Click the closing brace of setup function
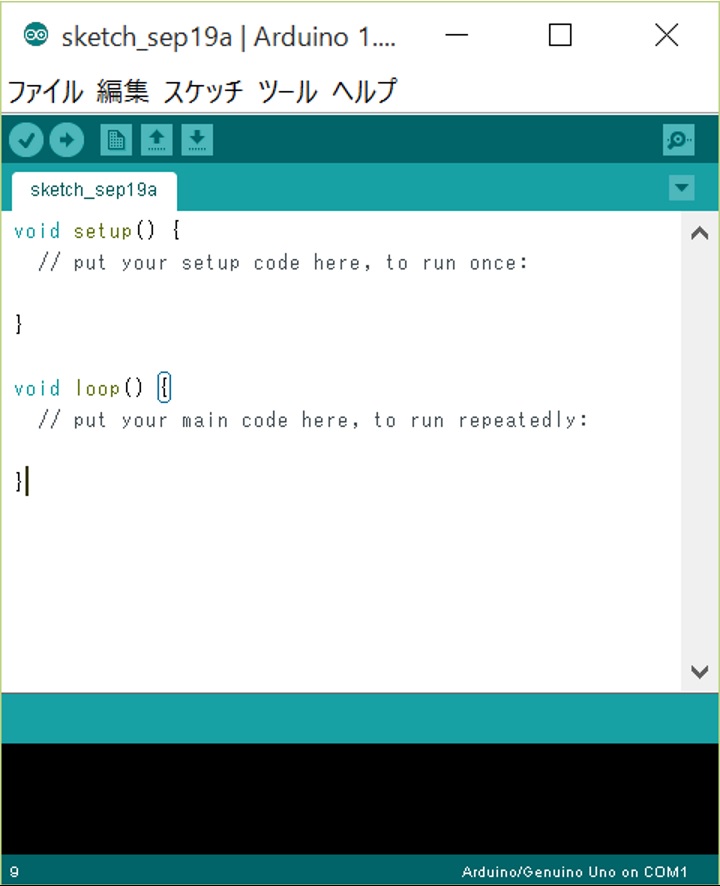The image size is (720, 886). point(19,324)
